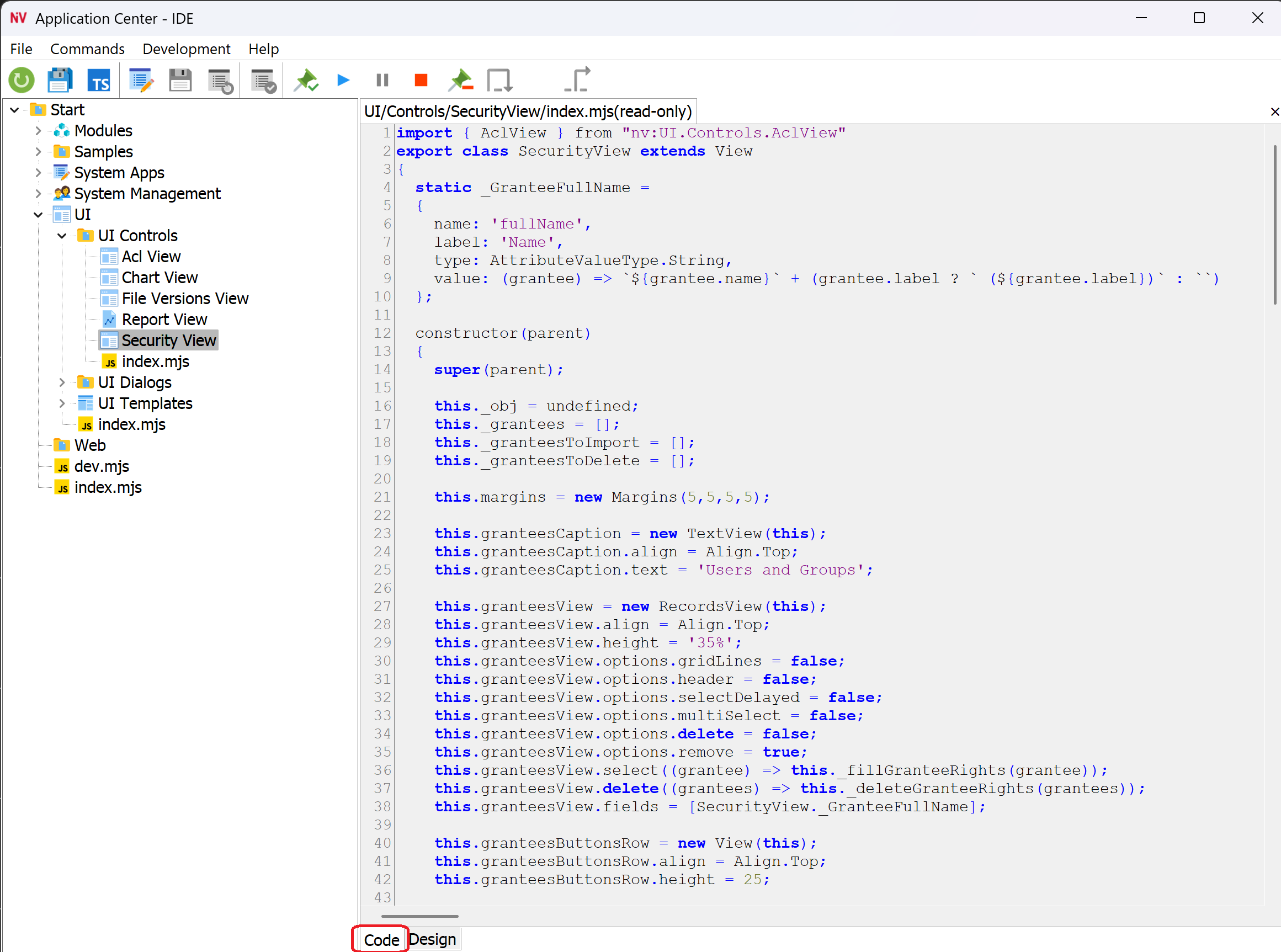This screenshot has width=1281, height=952.
Task: Run the script with the blue play icon
Action: point(342,80)
